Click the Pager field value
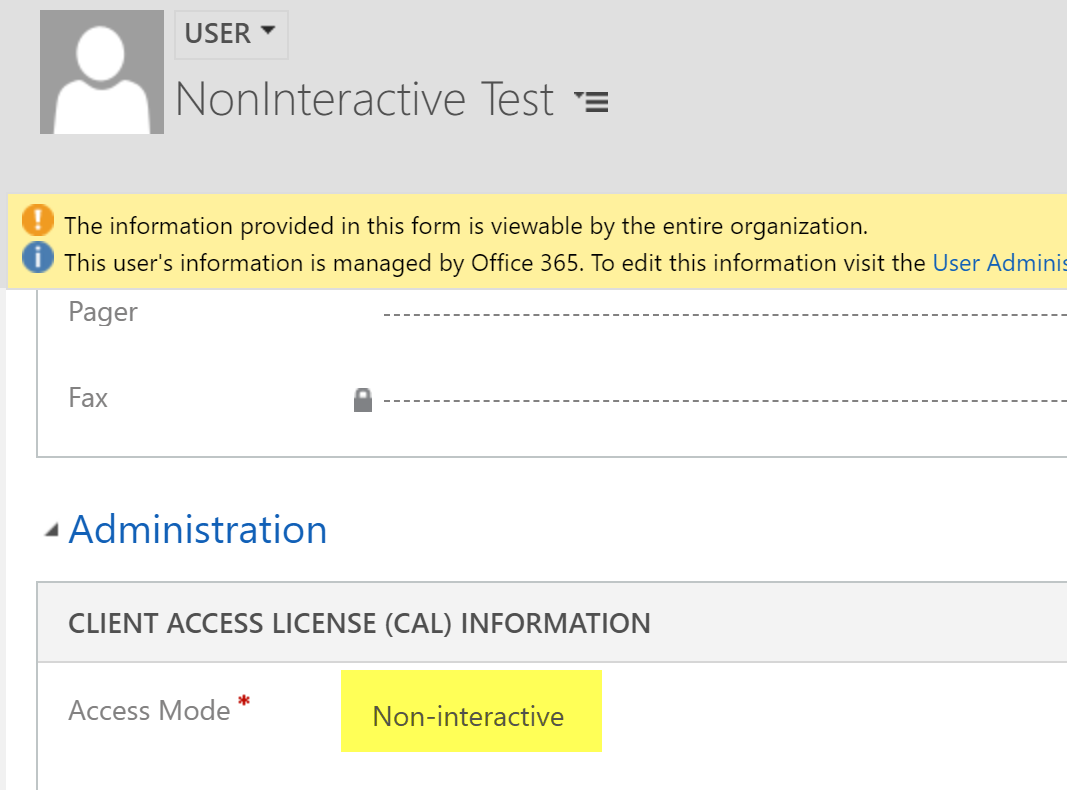 point(725,314)
